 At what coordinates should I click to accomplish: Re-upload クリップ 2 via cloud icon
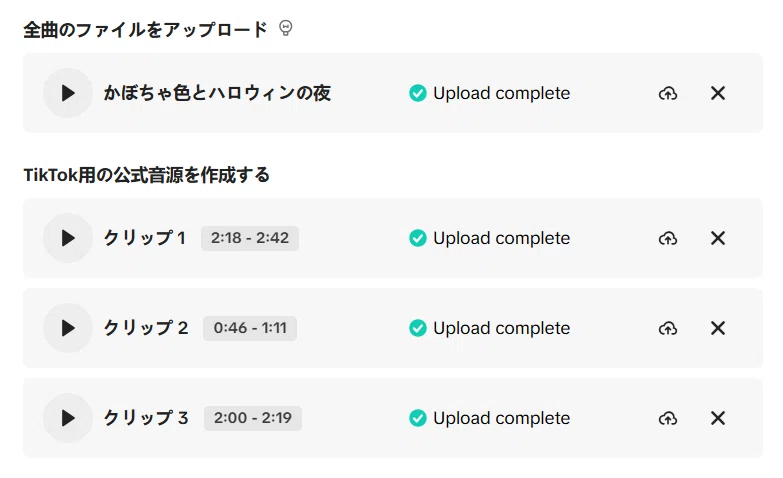[x=668, y=328]
